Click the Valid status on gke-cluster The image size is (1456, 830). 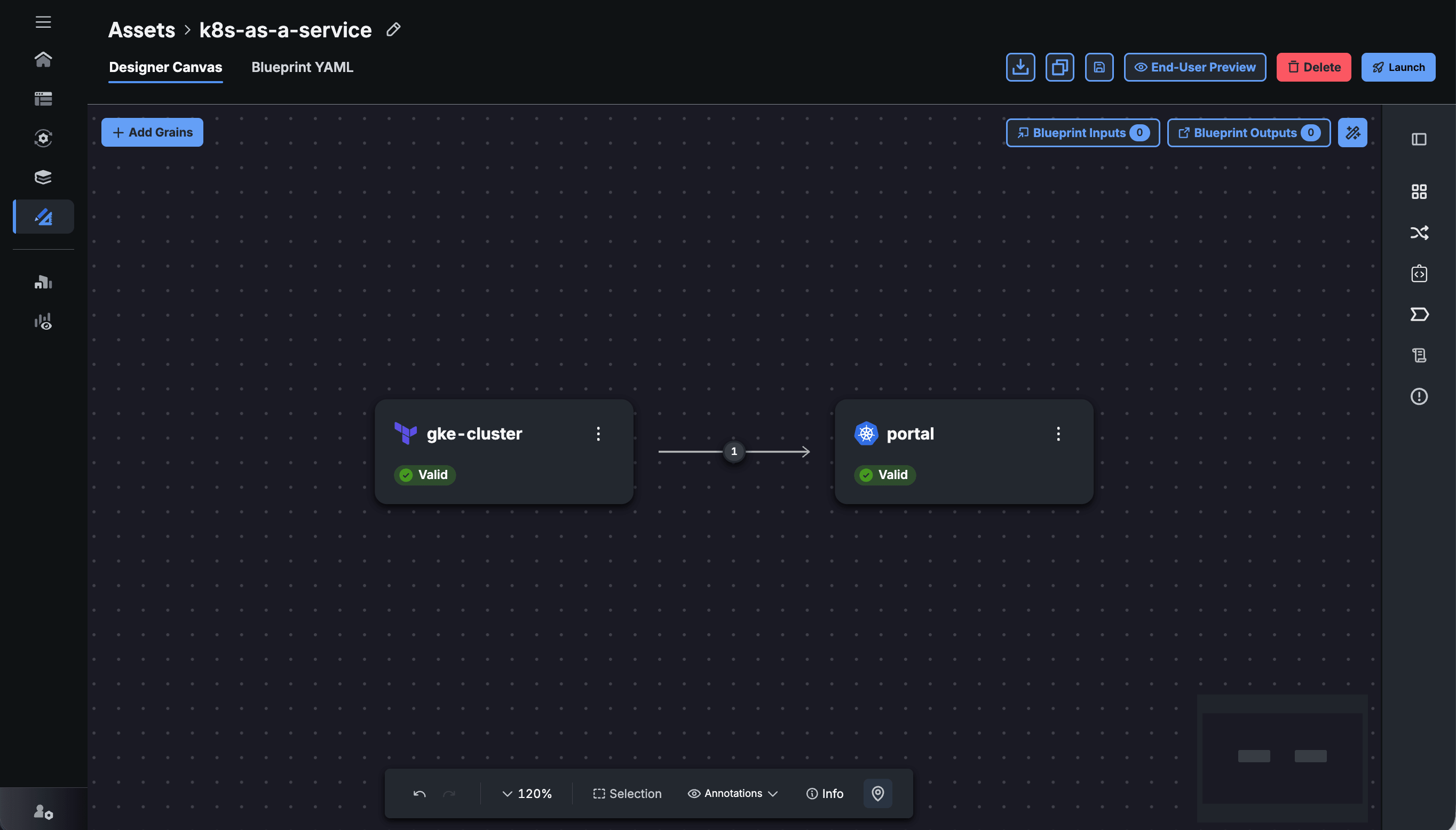click(x=425, y=475)
